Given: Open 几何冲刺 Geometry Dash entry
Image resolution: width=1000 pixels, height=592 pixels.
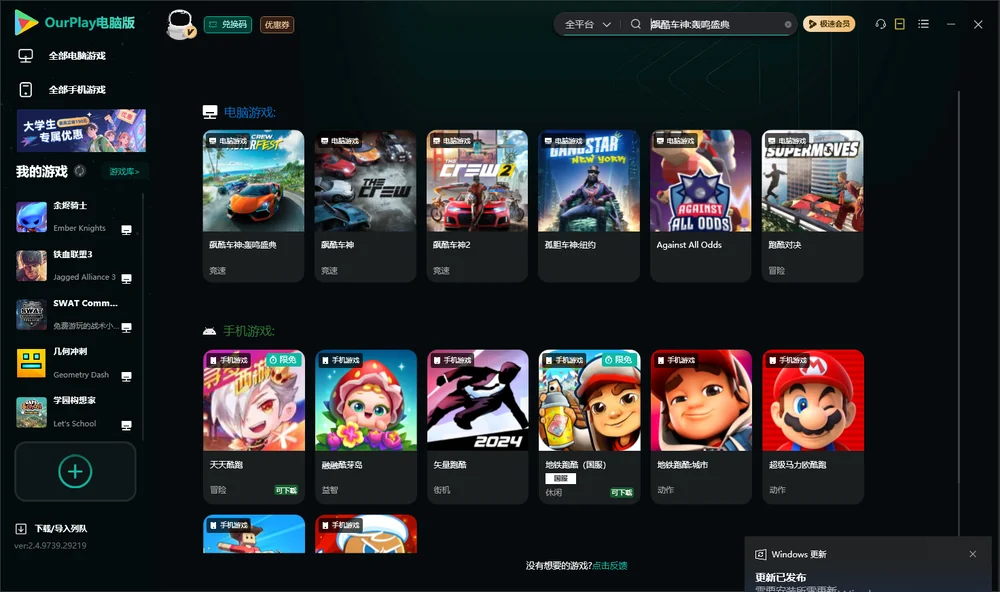Looking at the screenshot, I should tap(75, 363).
